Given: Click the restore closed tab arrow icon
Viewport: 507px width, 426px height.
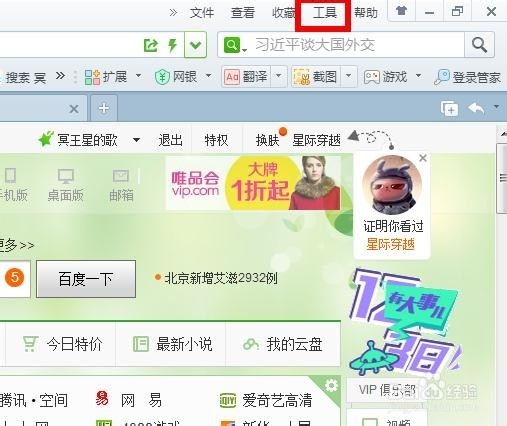Looking at the screenshot, I should [476, 108].
